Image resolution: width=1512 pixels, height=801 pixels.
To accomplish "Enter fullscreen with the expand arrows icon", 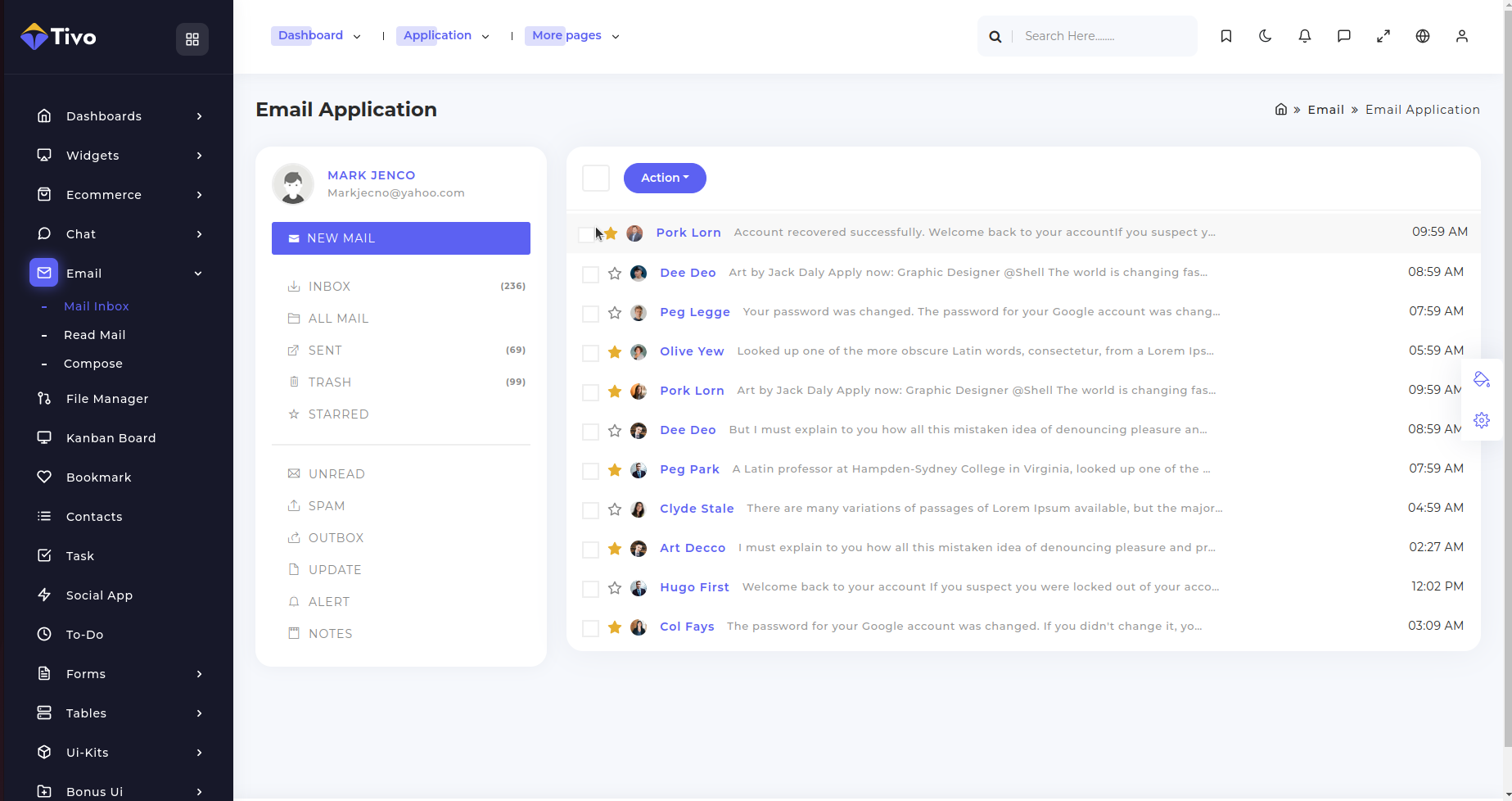I will pos(1383,36).
